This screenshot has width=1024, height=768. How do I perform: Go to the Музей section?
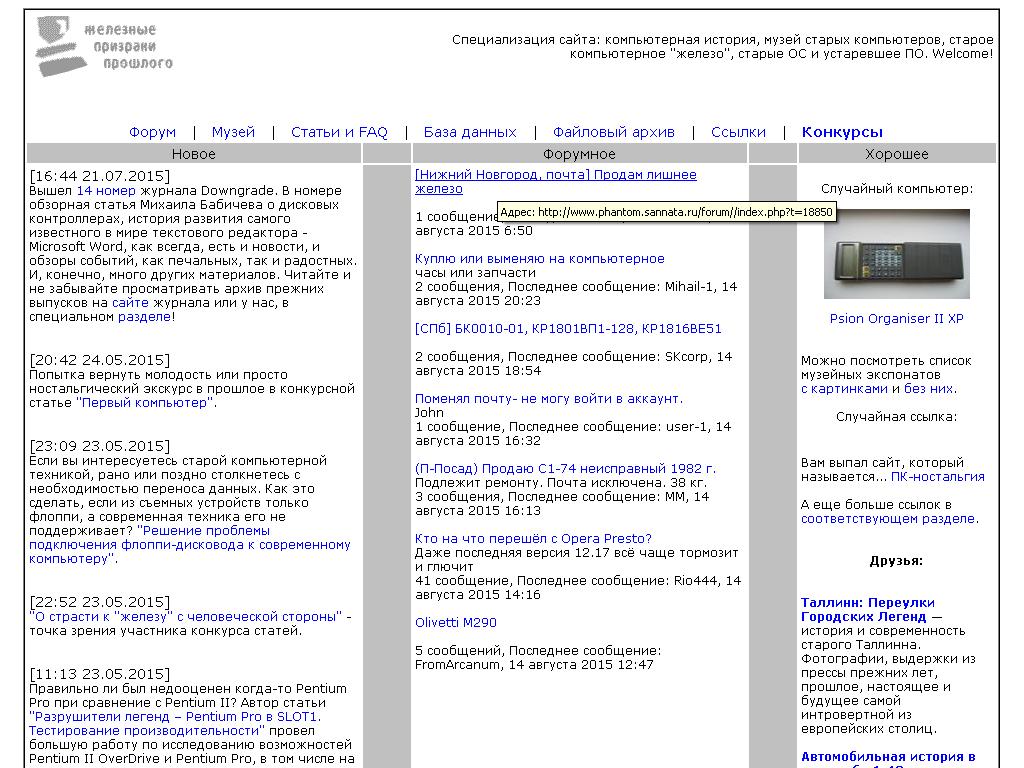tap(233, 132)
